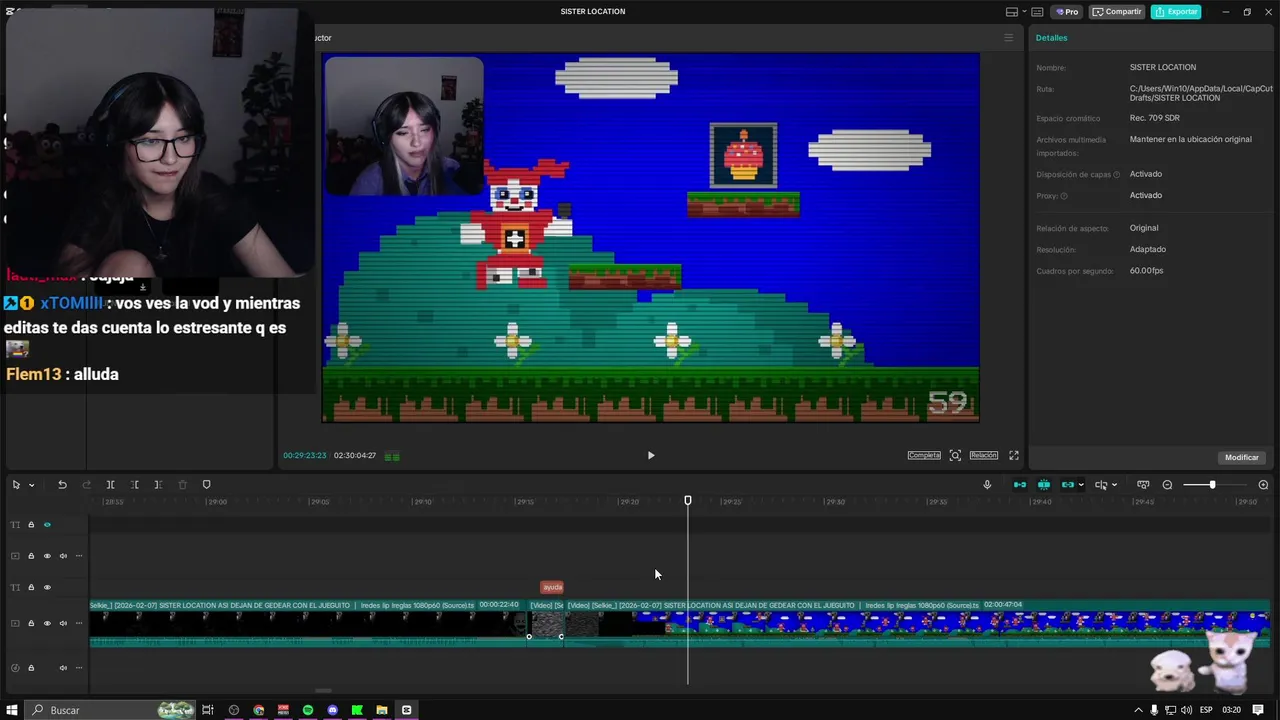Click the 00:29:23:23 current timecode
Screen dimensions: 1280x720
305,456
